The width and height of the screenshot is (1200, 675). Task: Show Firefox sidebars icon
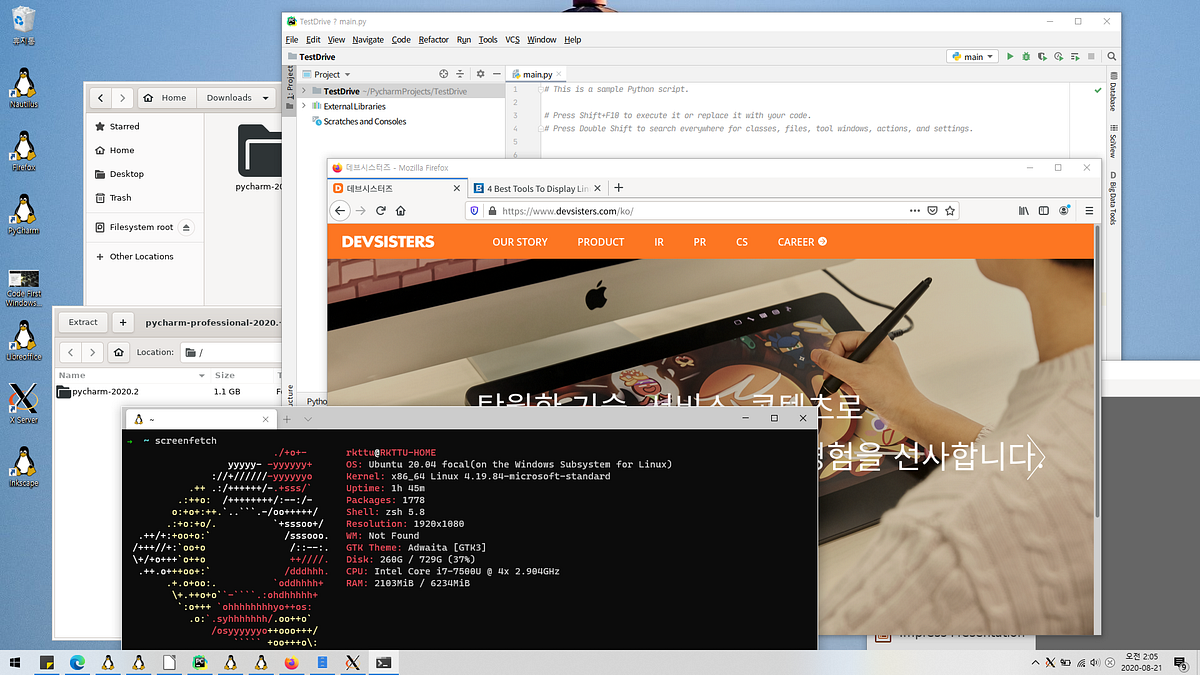coord(1044,211)
